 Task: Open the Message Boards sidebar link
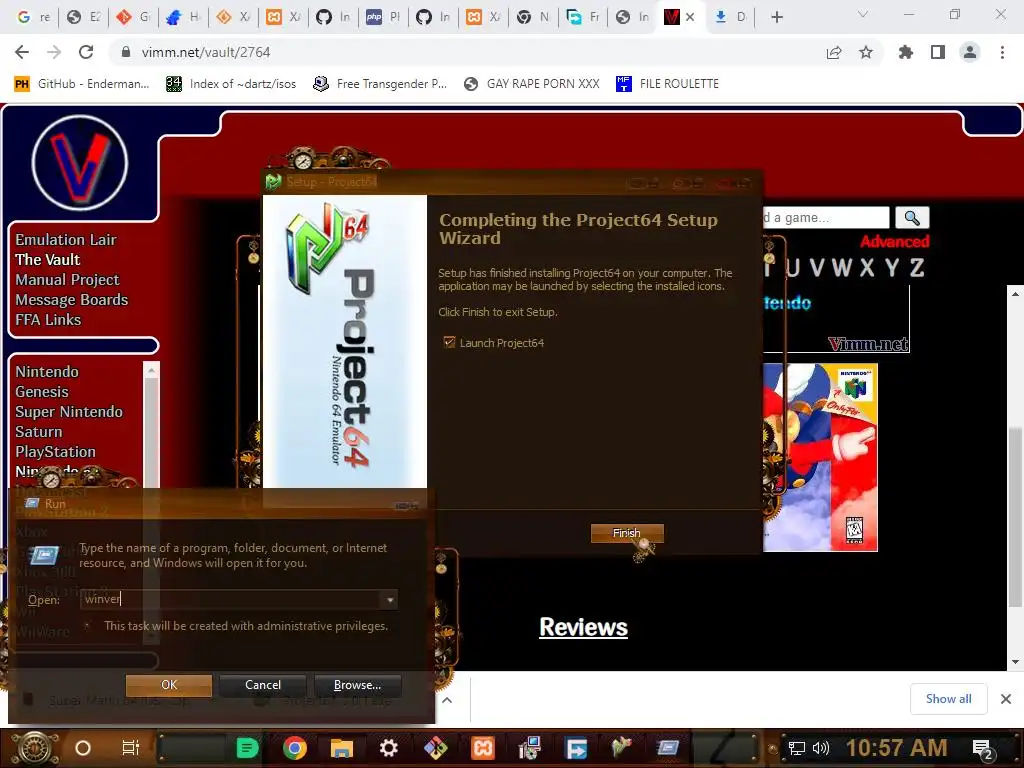72,300
